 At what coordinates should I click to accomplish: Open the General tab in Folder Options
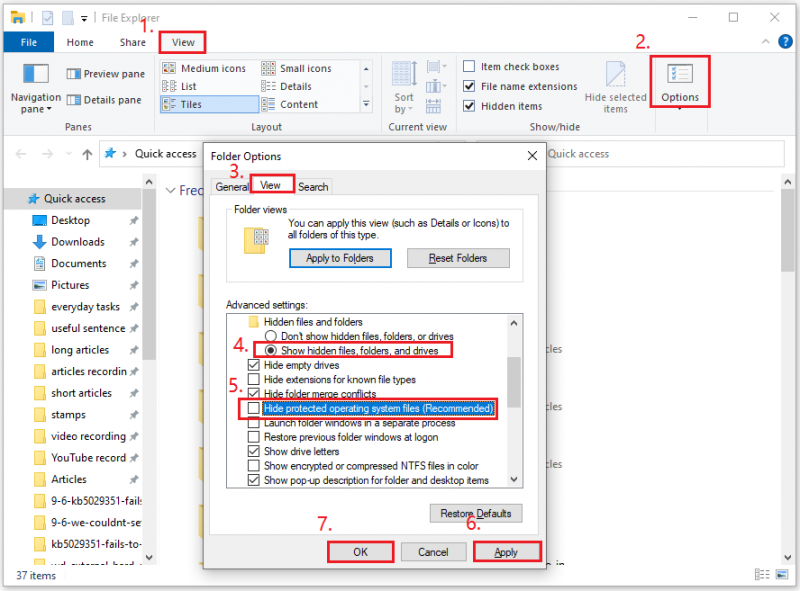232,187
